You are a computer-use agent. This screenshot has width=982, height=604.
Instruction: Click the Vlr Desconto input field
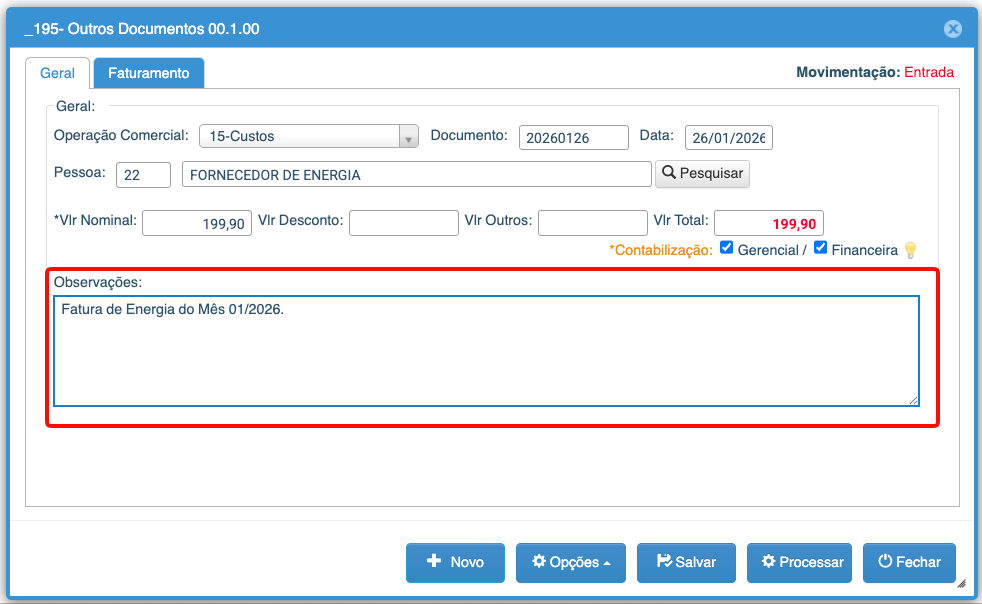coord(404,222)
